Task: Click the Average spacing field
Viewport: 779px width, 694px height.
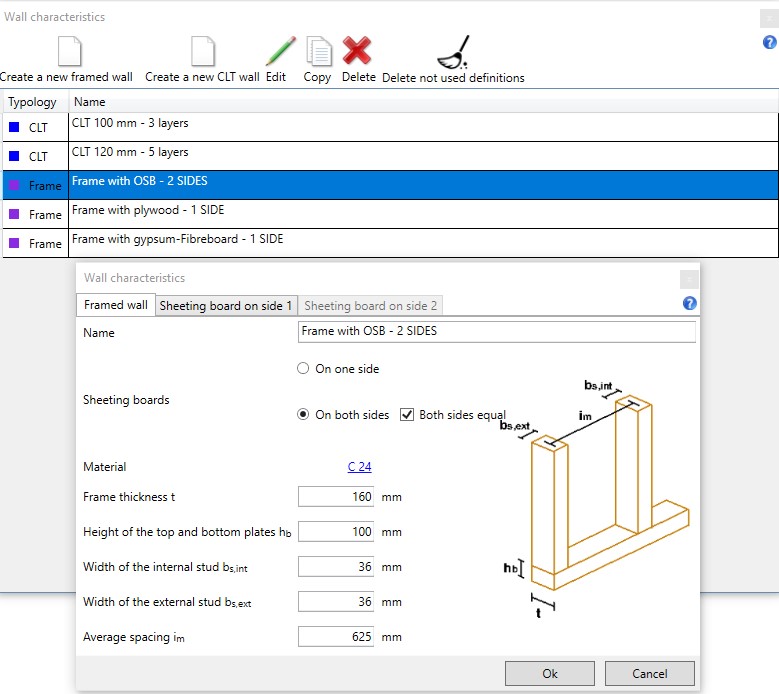Action: (336, 636)
